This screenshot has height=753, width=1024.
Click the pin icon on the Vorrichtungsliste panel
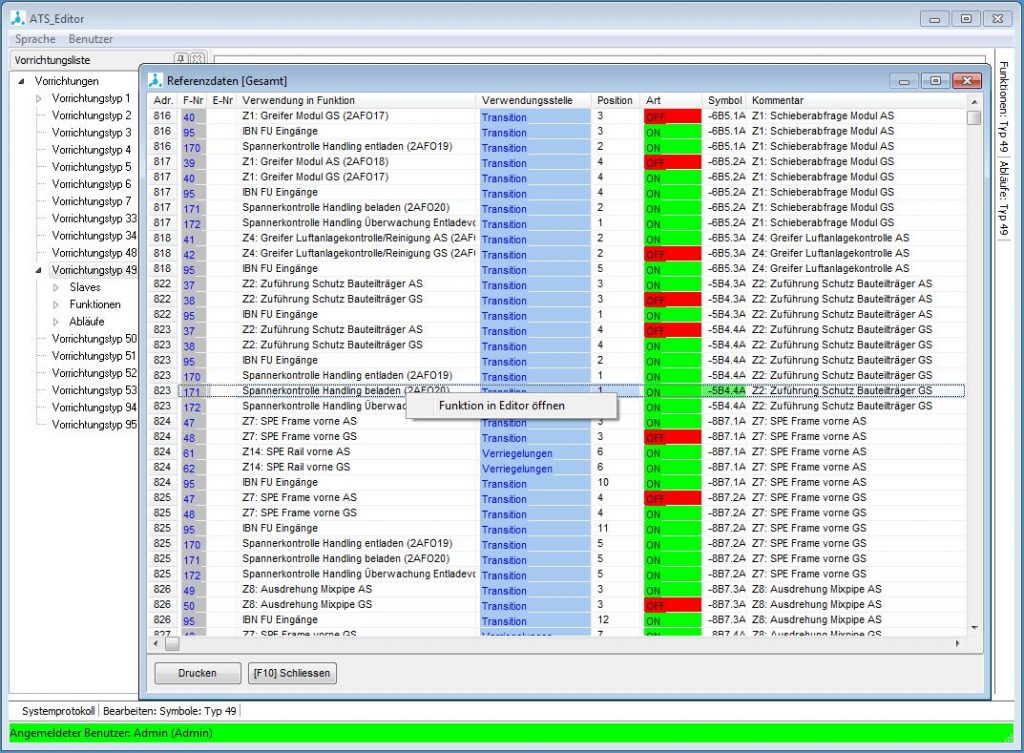click(181, 58)
